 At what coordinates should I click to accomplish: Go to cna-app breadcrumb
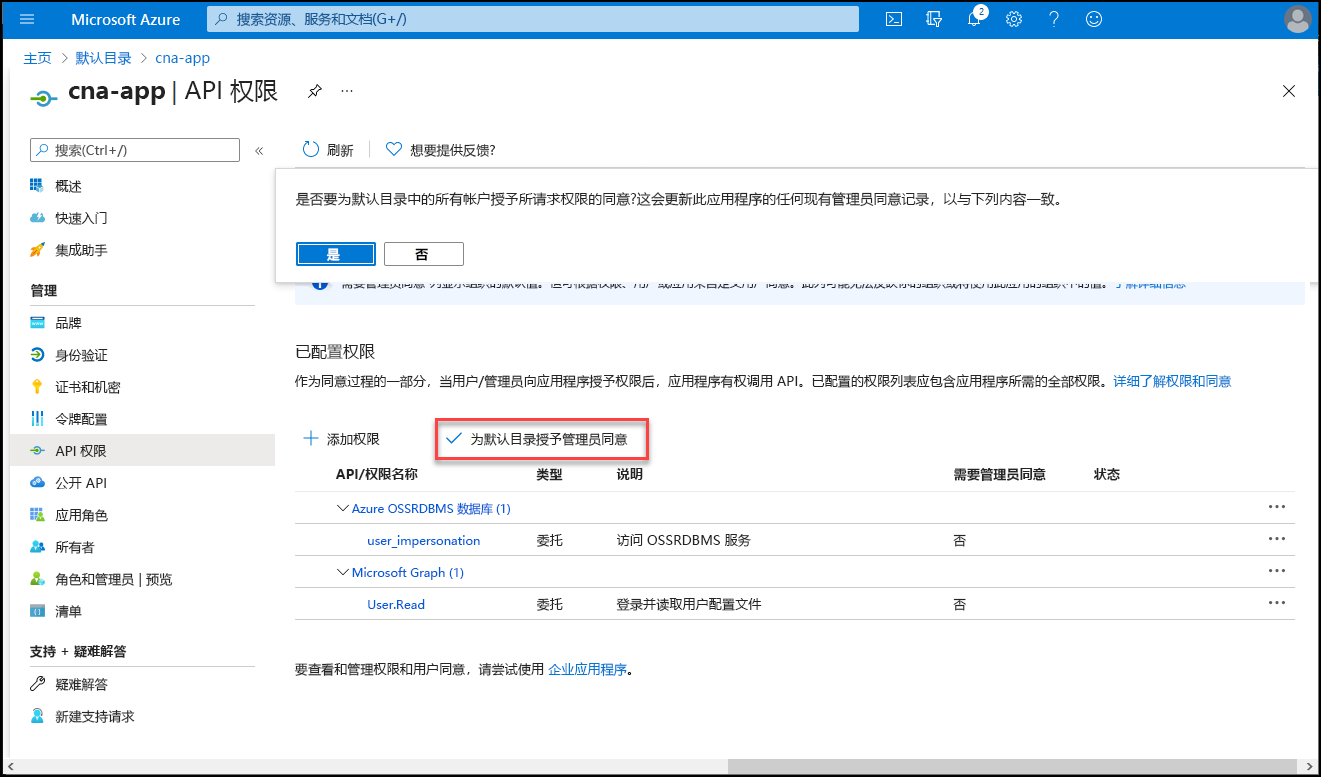tap(182, 58)
